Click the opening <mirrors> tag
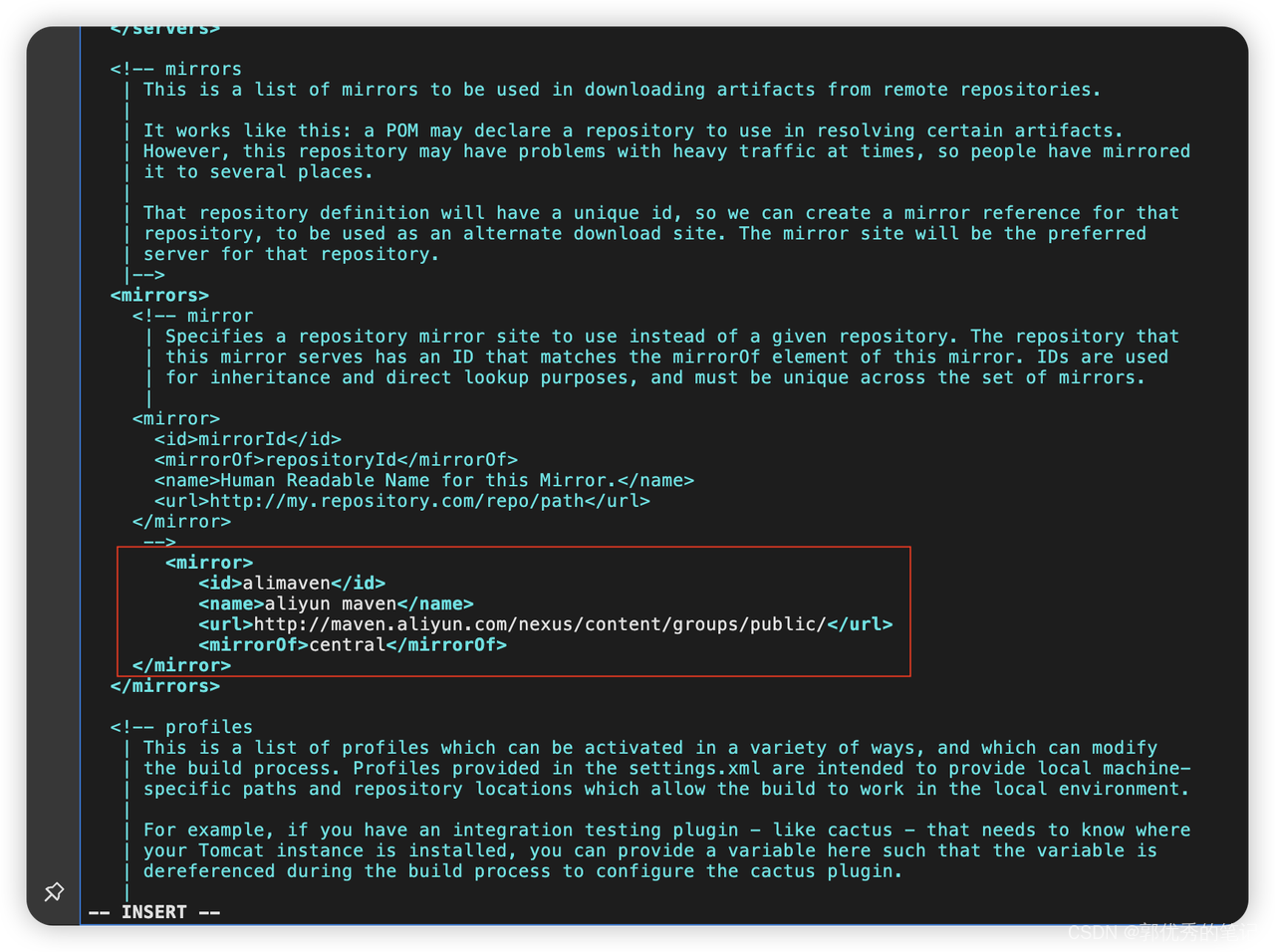 pyautogui.click(x=159, y=296)
